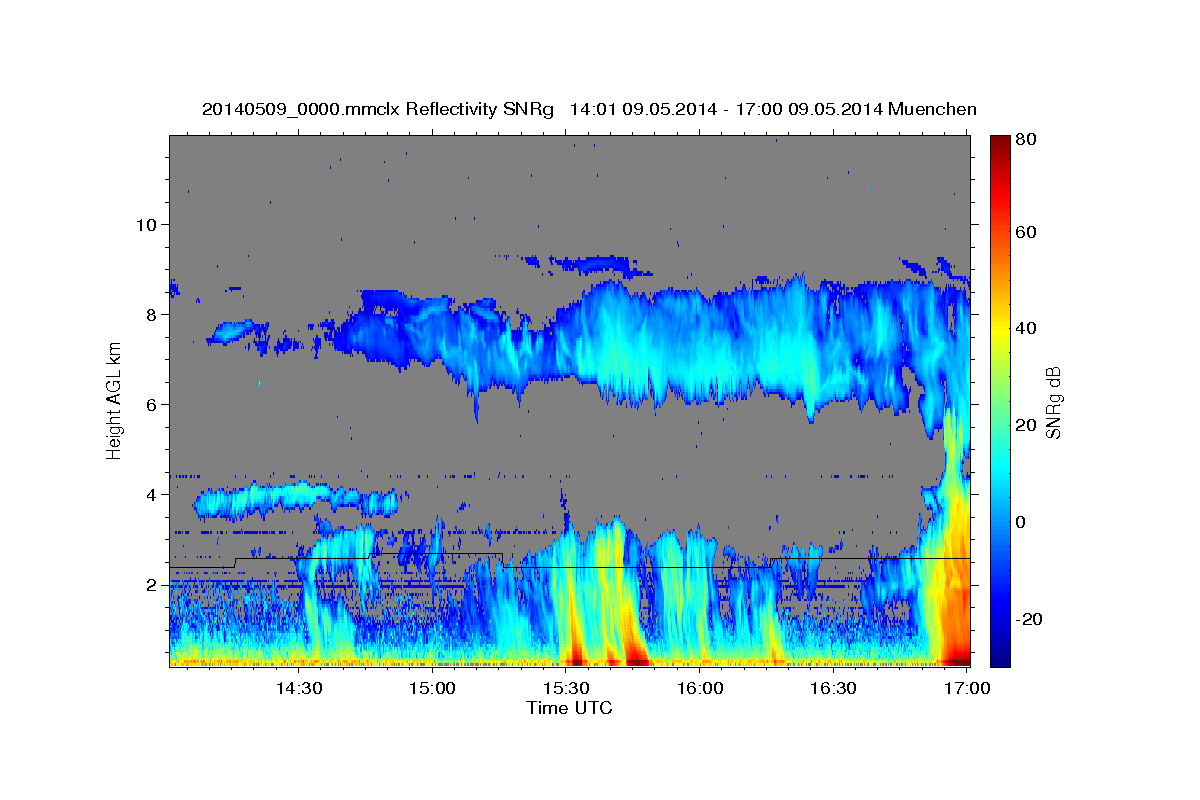1200x800 pixels.
Task: Select the 17:00 time tick label
Action: 968,688
